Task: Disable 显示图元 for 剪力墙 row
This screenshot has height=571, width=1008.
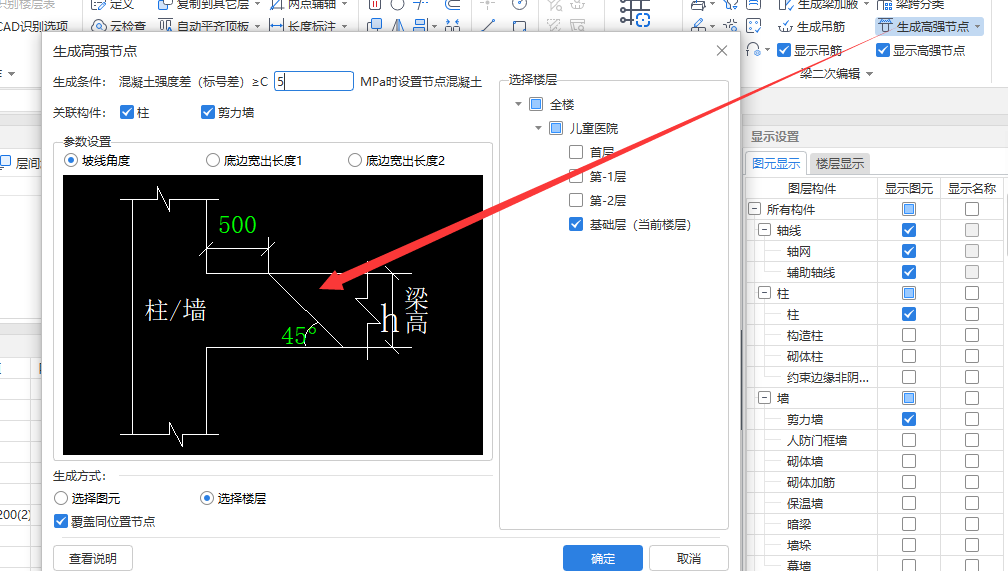Action: [x=909, y=419]
